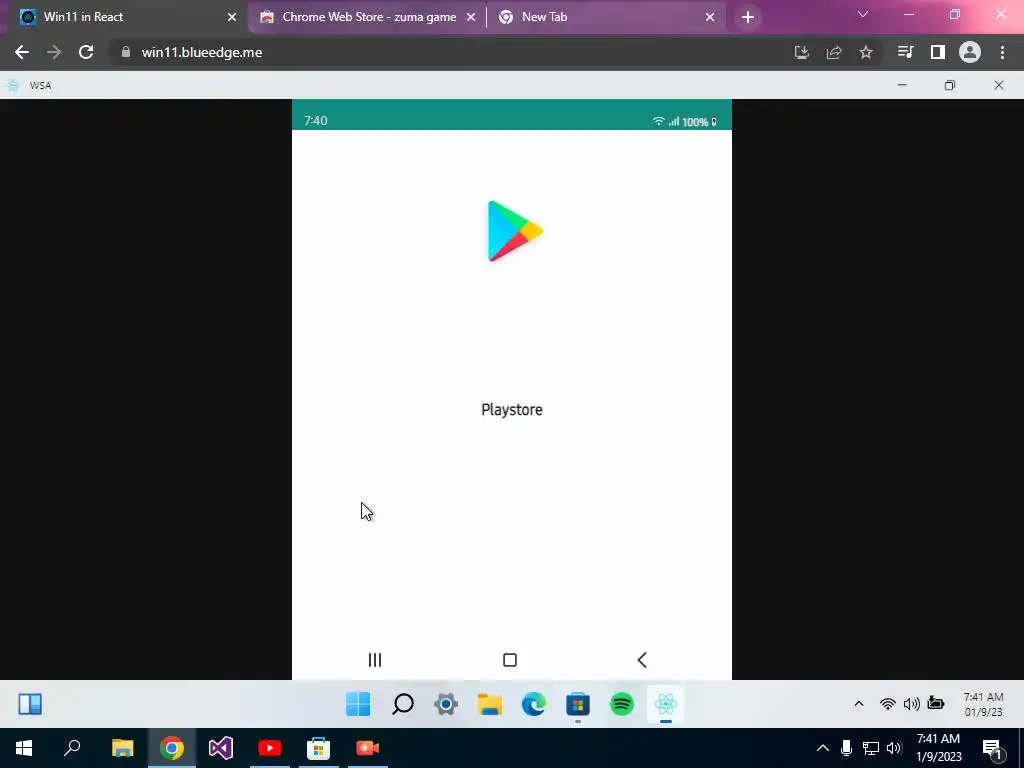Open Chrome profile avatar
The width and height of the screenshot is (1024, 768).
pyautogui.click(x=970, y=52)
